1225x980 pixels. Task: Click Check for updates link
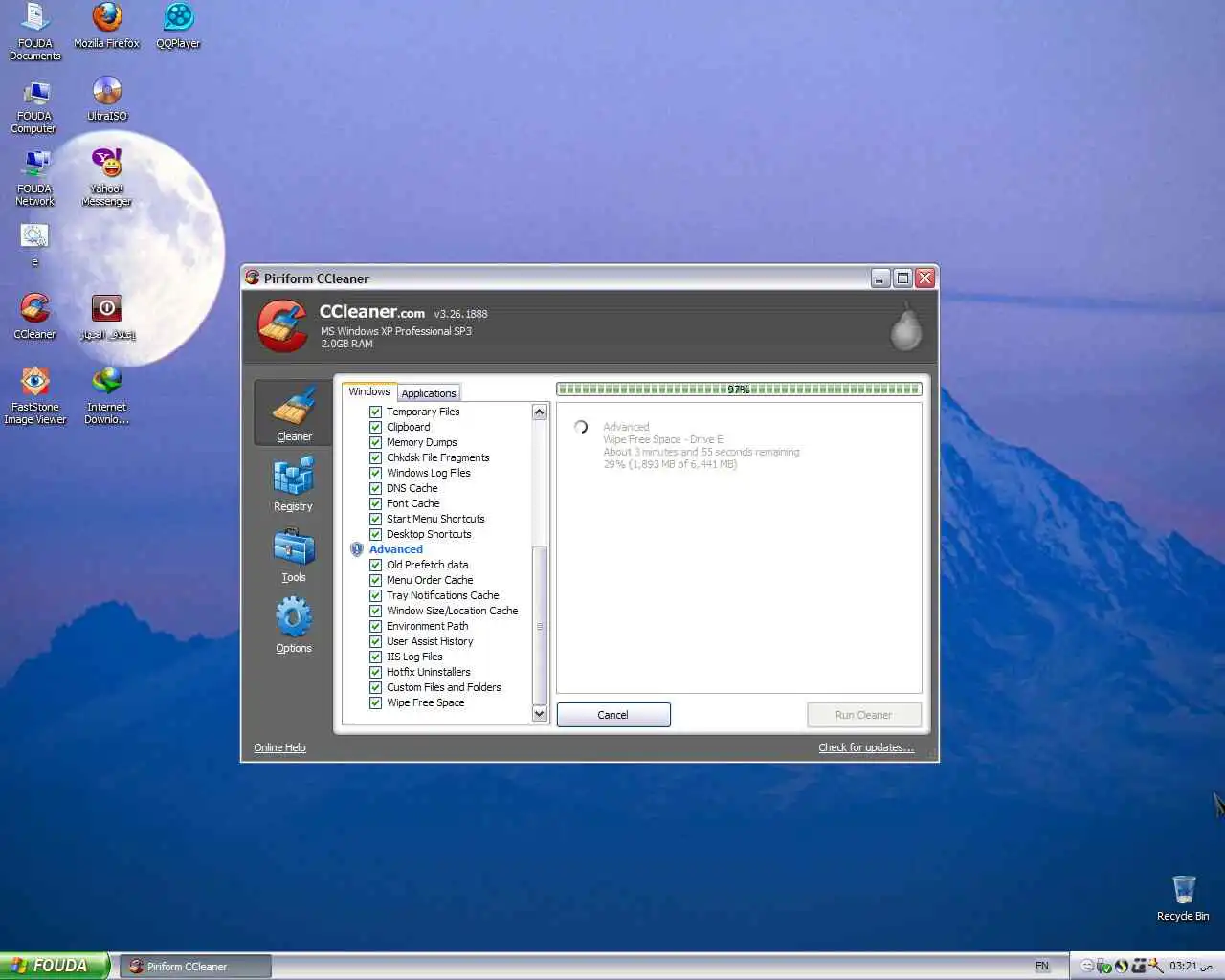coord(866,747)
